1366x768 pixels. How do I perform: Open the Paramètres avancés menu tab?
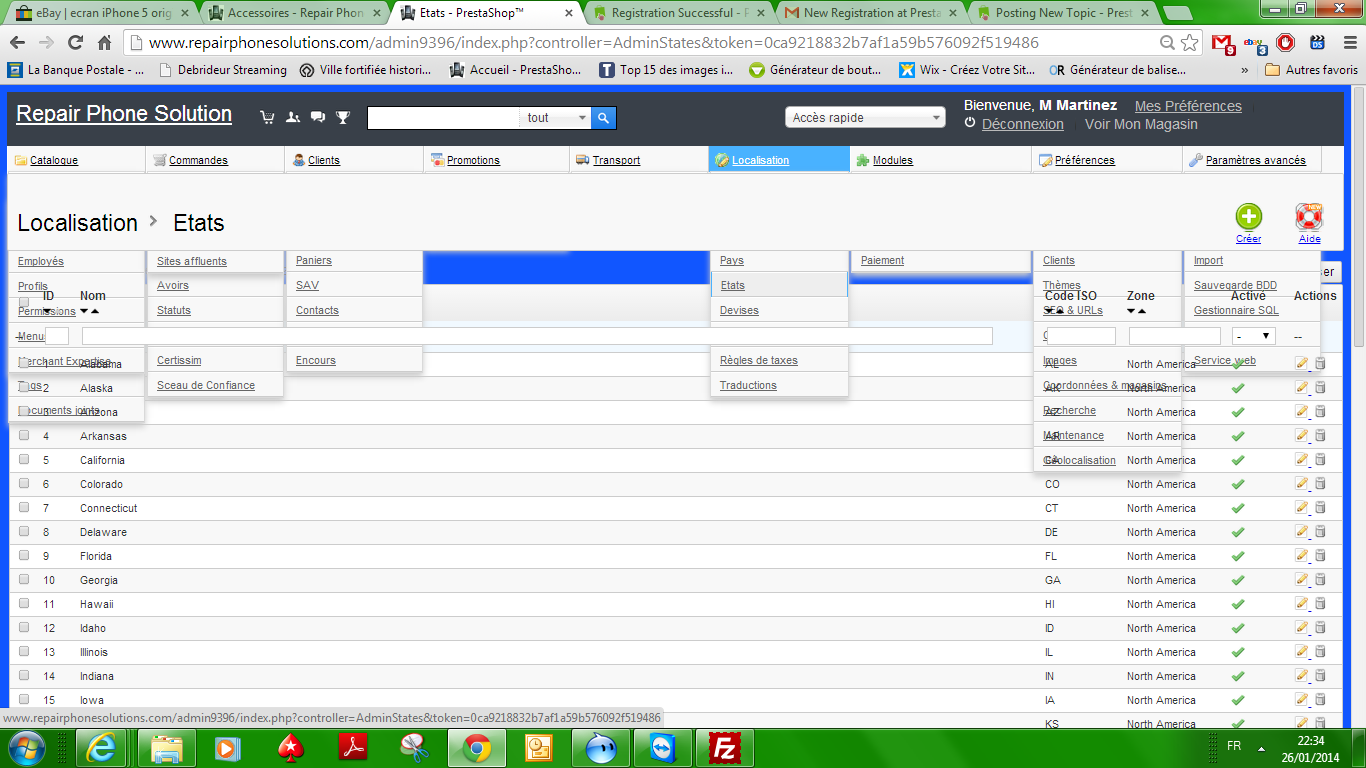coord(1251,160)
